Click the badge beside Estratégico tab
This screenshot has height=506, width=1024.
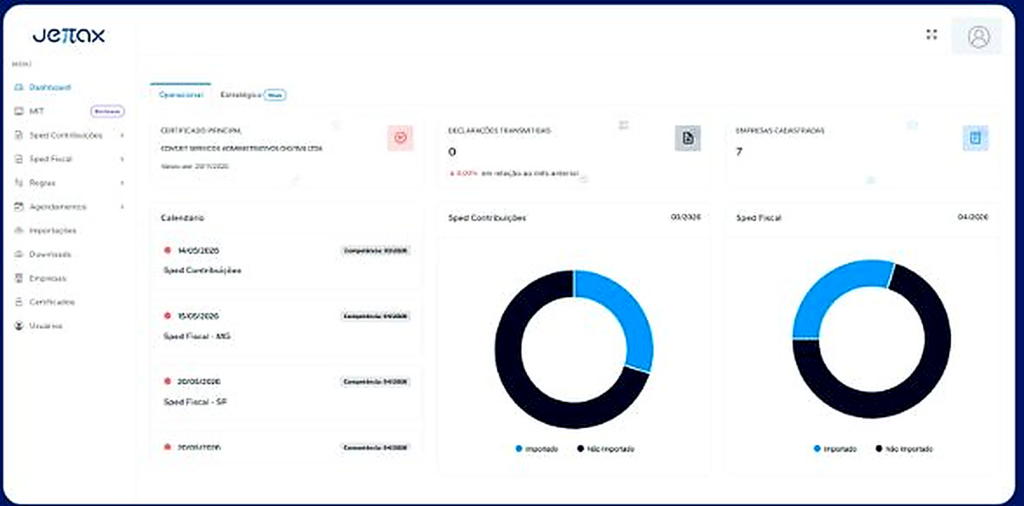[x=275, y=95]
